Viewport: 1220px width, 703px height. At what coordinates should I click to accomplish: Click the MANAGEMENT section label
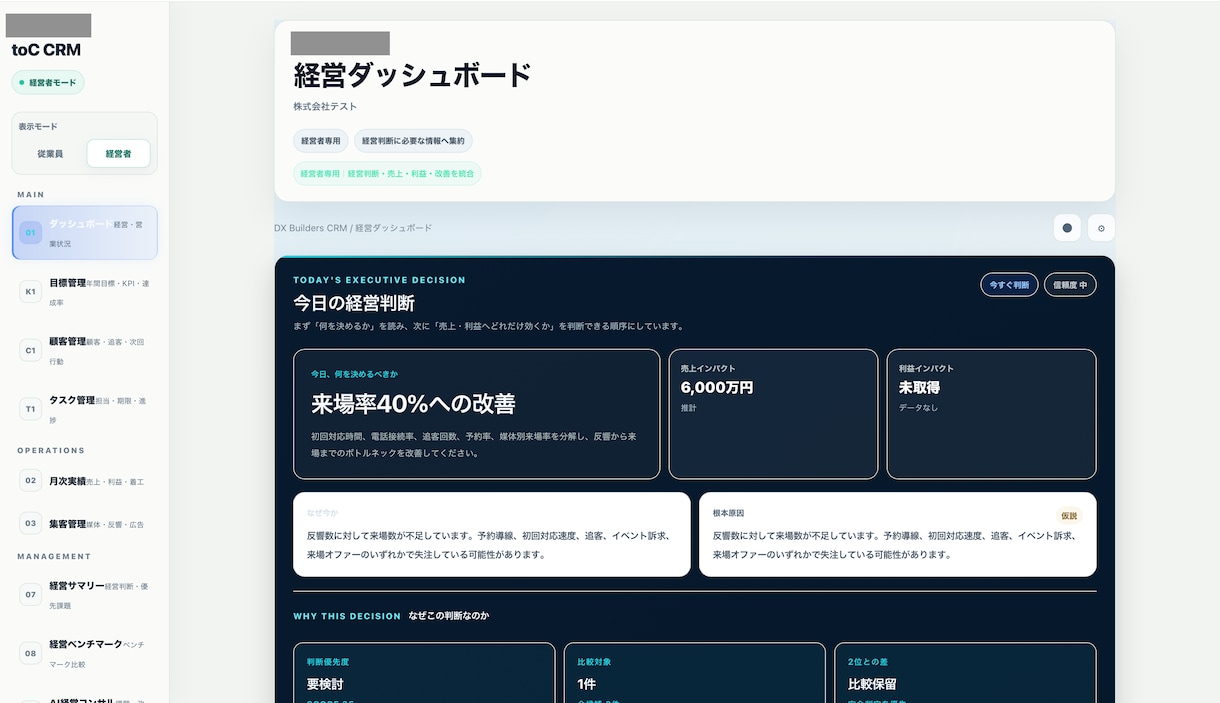(x=54, y=556)
